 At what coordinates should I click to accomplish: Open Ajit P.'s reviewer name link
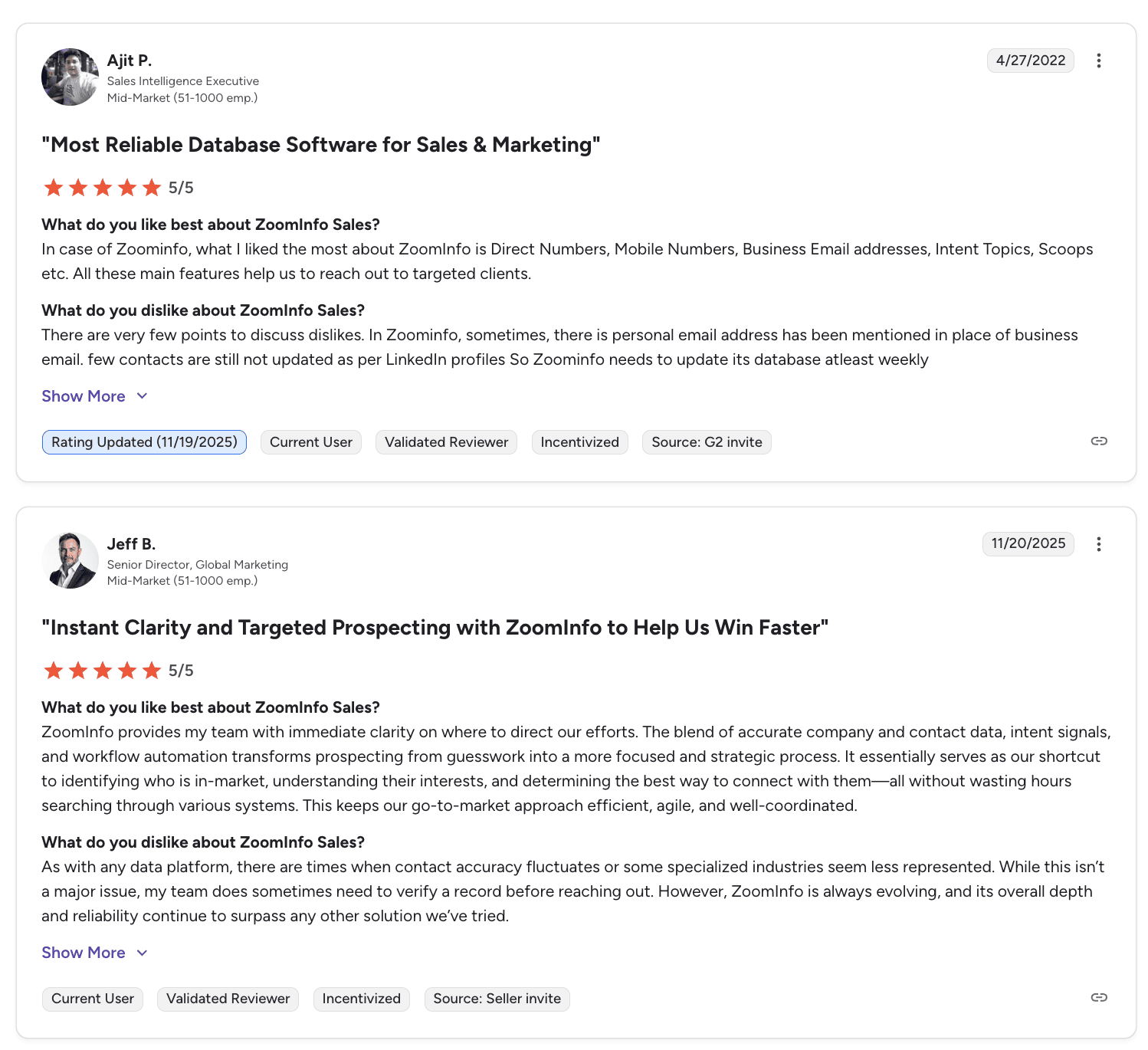129,60
